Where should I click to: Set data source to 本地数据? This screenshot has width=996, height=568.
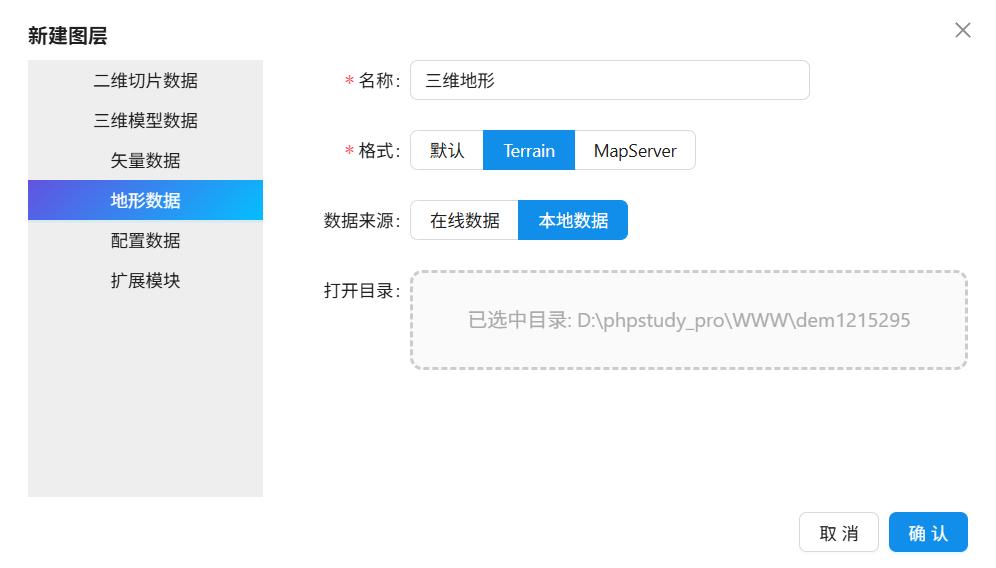click(x=573, y=220)
